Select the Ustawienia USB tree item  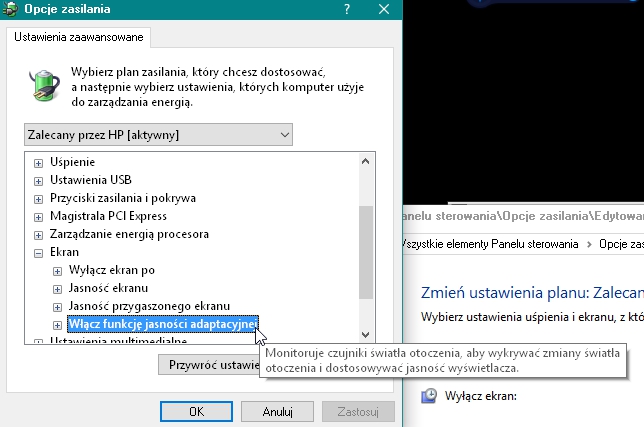coord(91,180)
